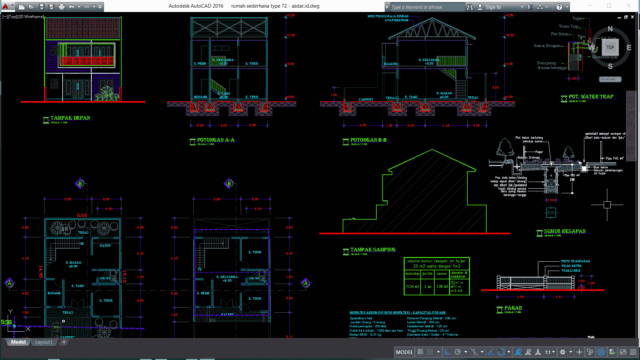Image resolution: width=640 pixels, height=360 pixels.
Task: Redo the last undone action
Action: coord(87,7)
